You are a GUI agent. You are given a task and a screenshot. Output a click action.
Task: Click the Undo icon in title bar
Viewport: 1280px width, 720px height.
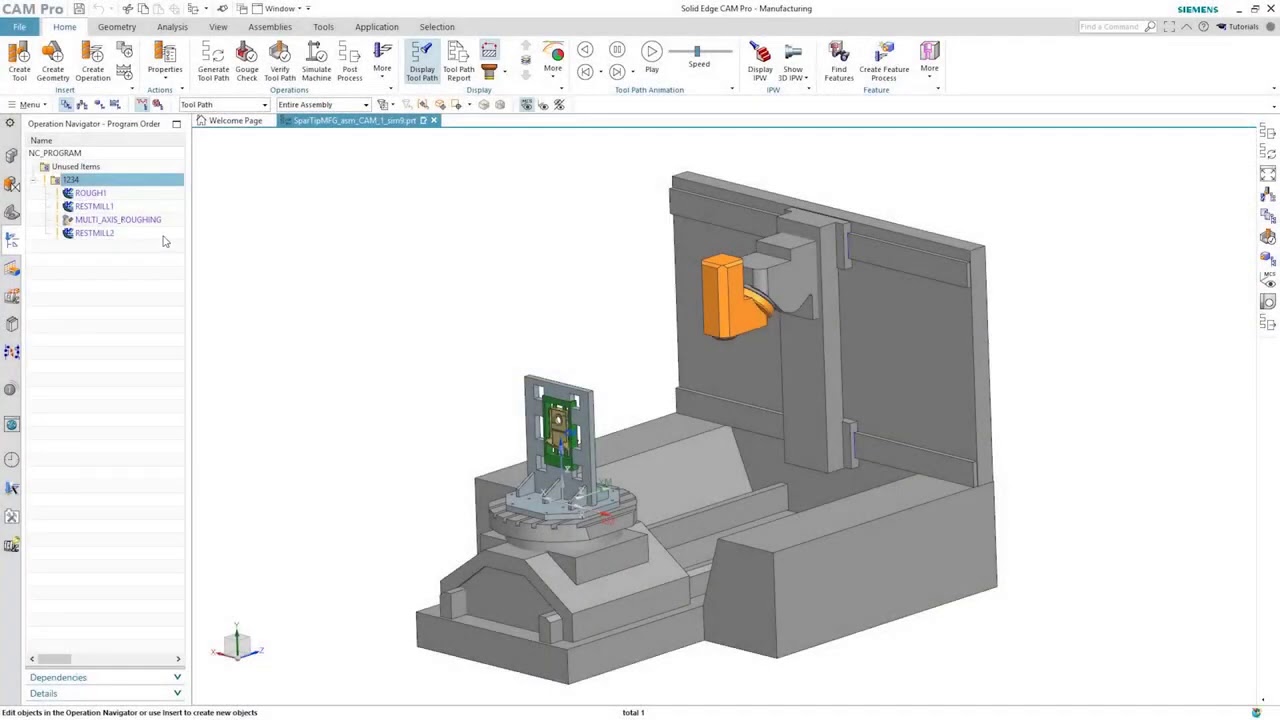pyautogui.click(x=98, y=9)
